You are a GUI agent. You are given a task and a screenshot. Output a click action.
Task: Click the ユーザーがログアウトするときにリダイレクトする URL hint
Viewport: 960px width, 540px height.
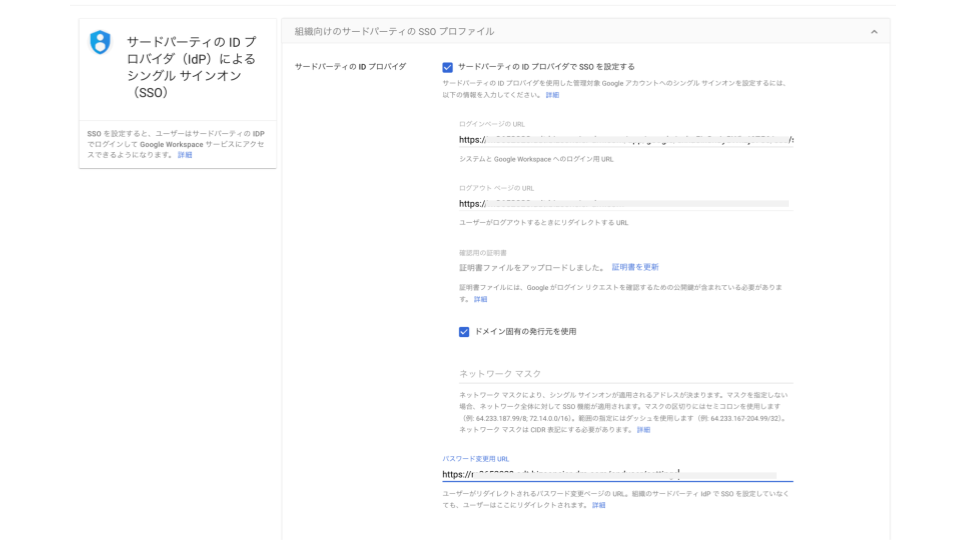pos(544,223)
